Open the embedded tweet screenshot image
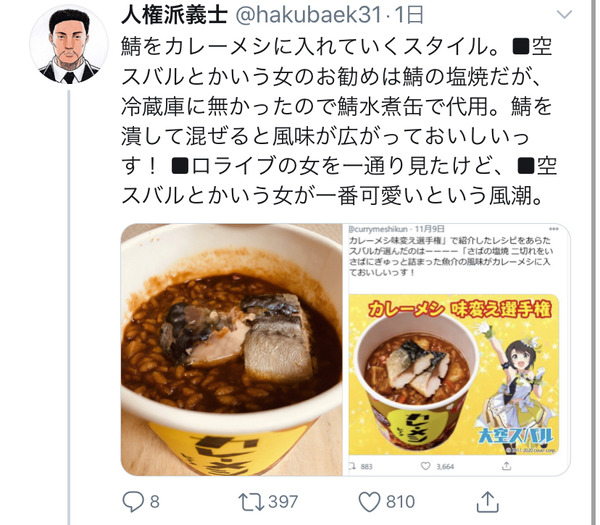 click(457, 349)
